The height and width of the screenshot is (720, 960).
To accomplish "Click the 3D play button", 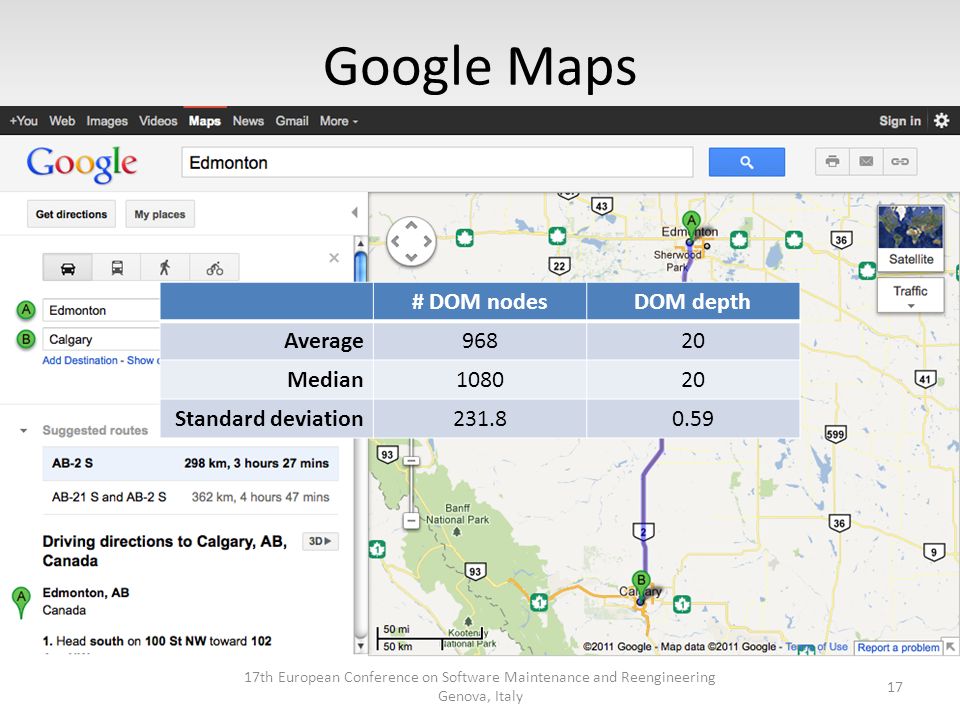I will coord(320,541).
